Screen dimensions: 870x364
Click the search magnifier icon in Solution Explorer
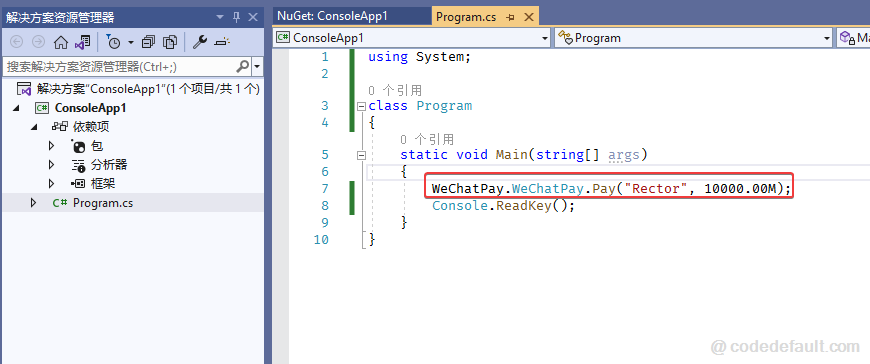(243, 67)
